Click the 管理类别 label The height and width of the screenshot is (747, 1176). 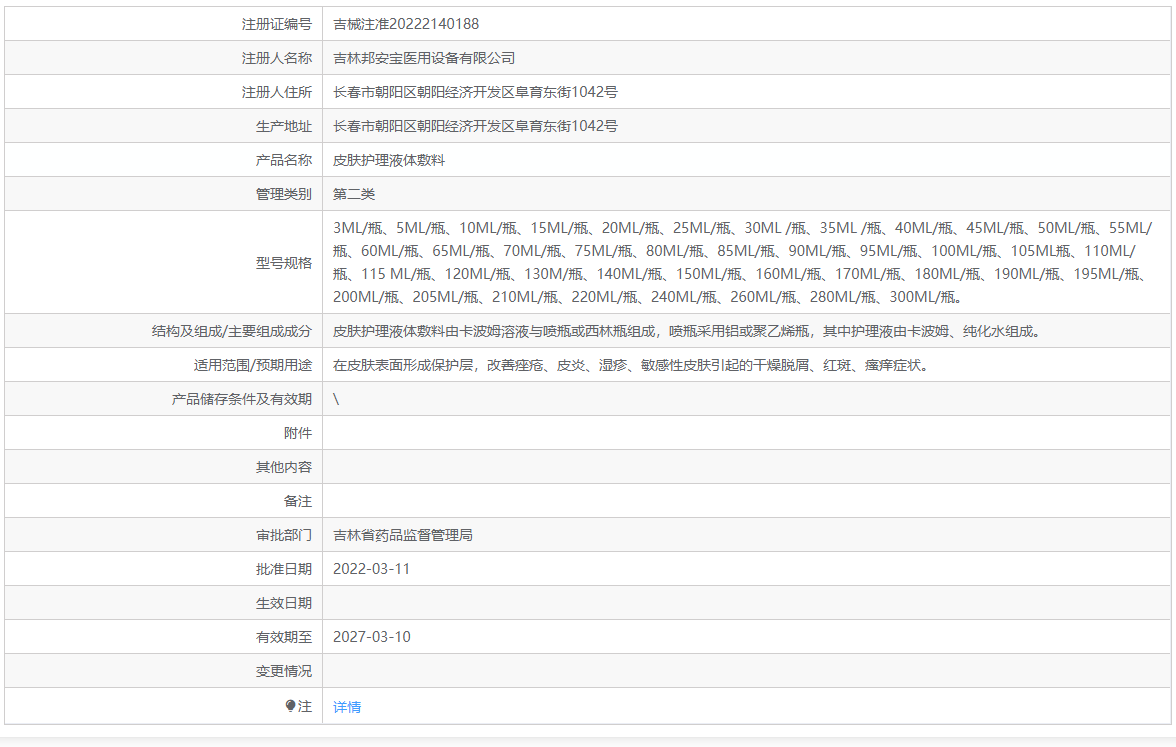pyautogui.click(x=284, y=194)
